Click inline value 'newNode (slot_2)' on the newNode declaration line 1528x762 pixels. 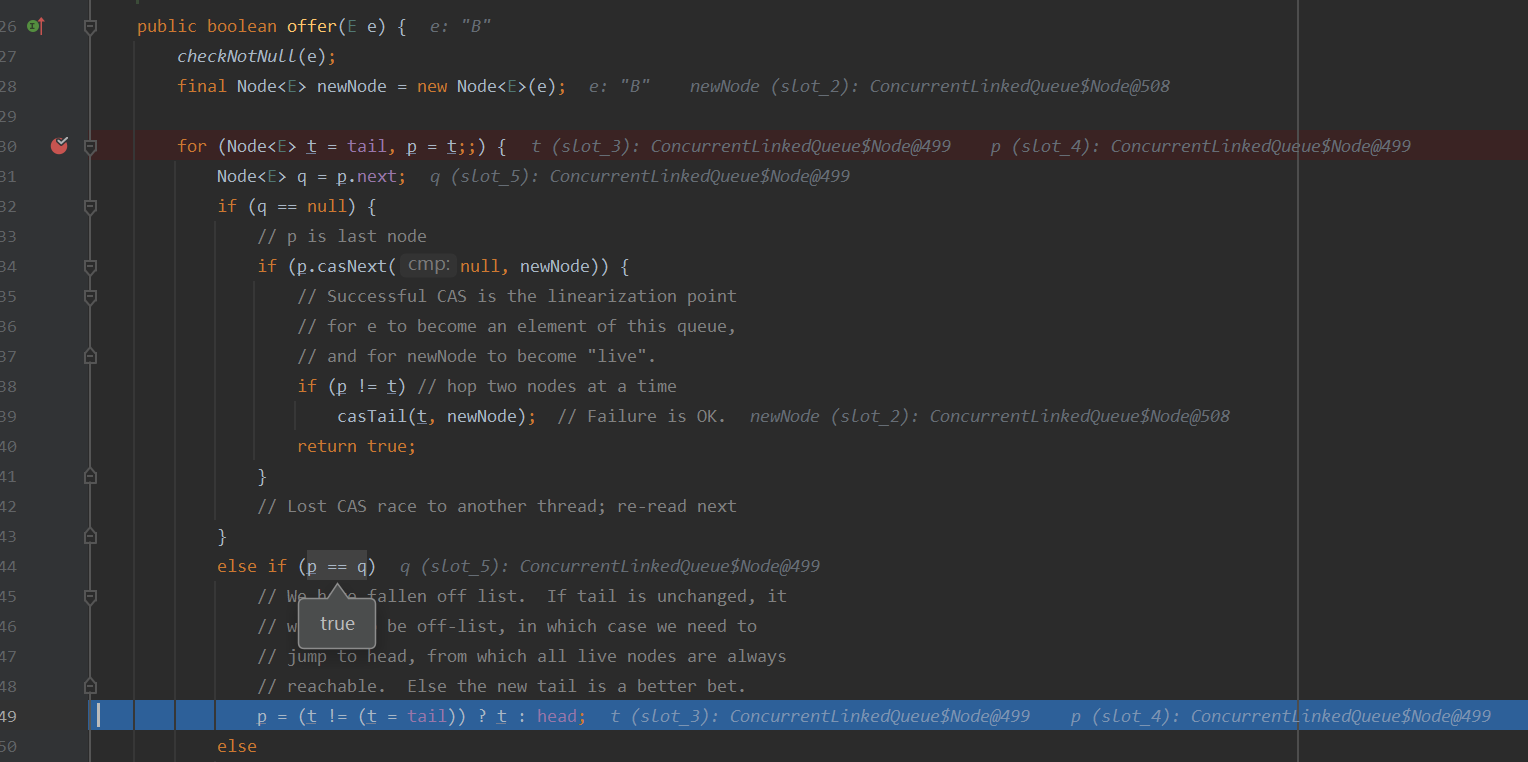[929, 86]
